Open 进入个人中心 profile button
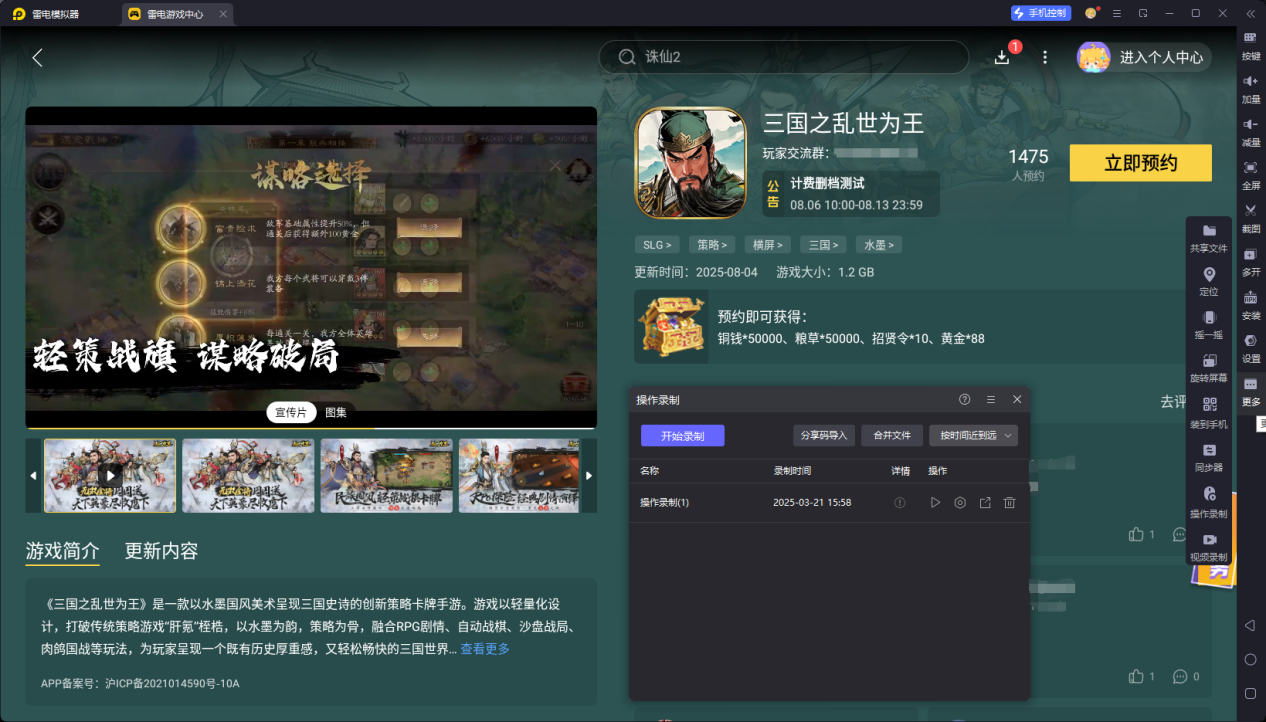Viewport: 1266px width, 722px height. click(x=1144, y=57)
